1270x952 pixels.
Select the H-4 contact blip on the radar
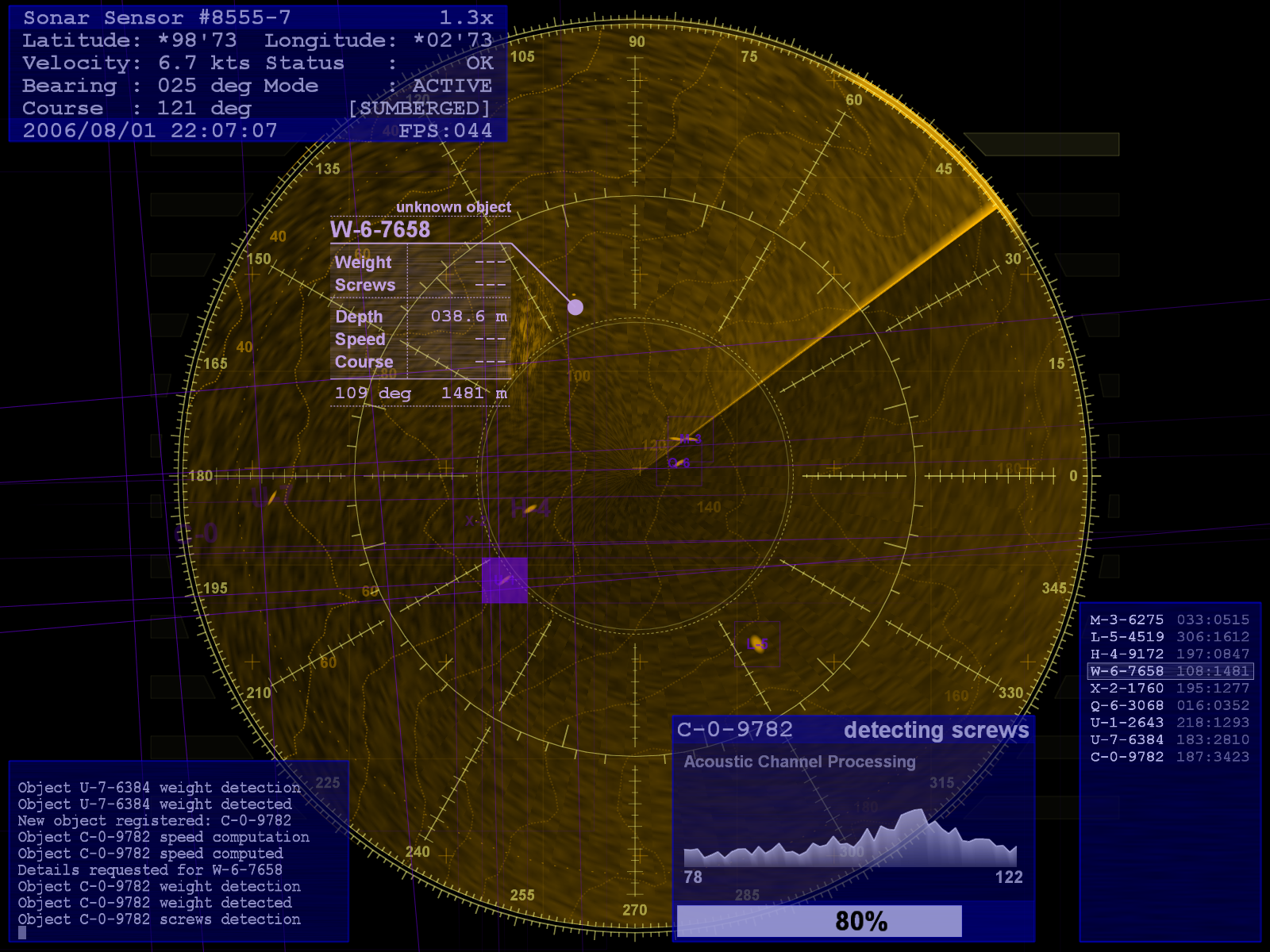click(530, 509)
